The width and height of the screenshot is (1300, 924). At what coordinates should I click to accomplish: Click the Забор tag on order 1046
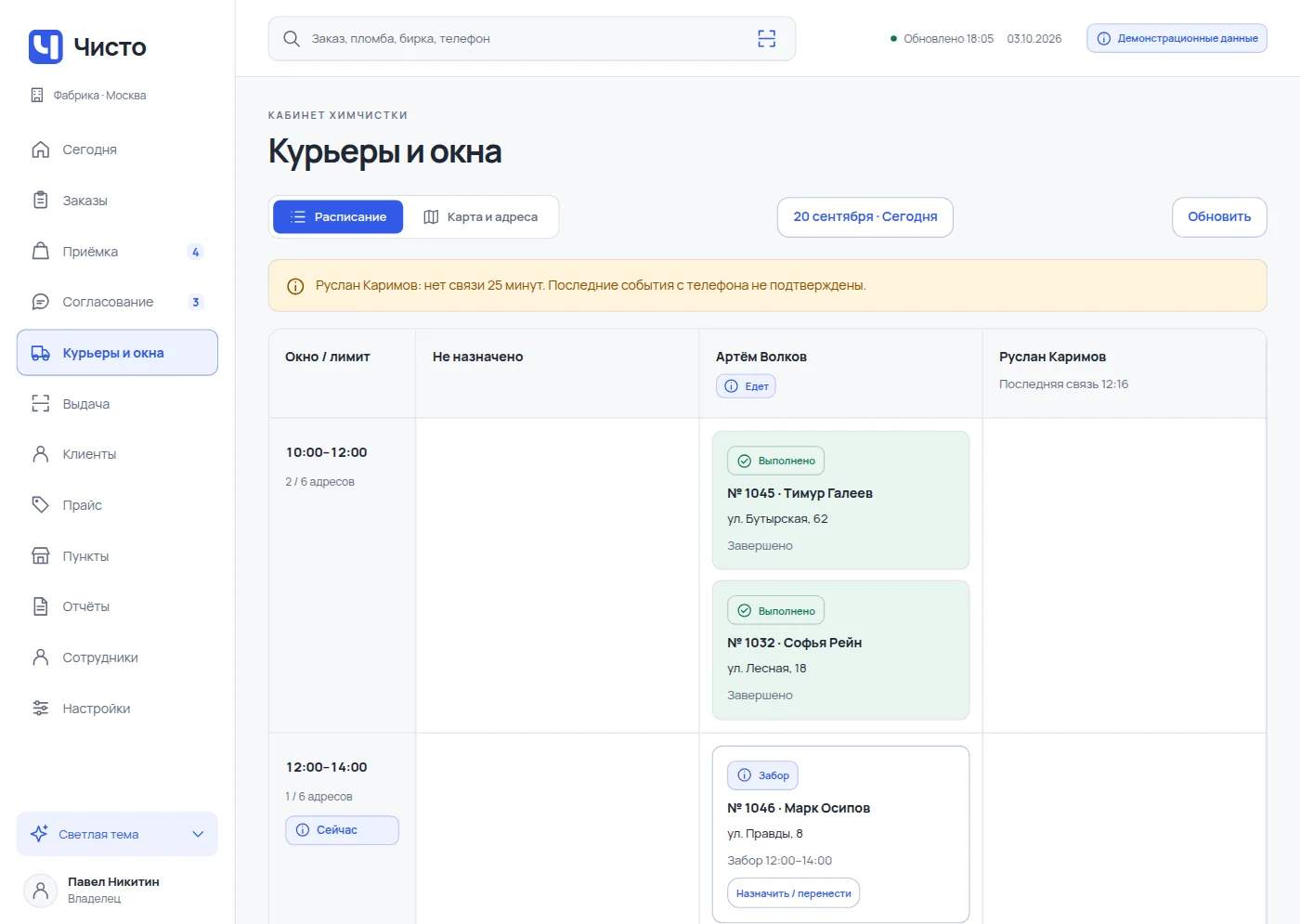762,775
